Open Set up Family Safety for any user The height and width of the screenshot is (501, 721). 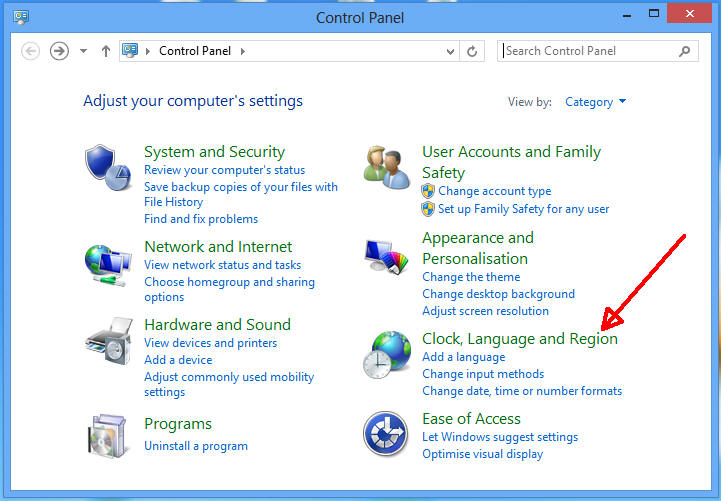pos(523,209)
